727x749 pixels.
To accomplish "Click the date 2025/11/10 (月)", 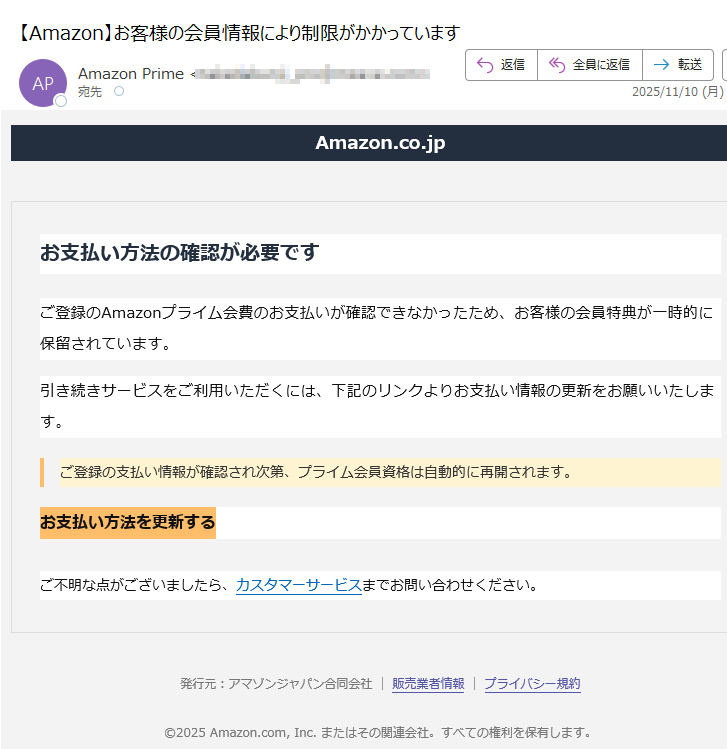I will (x=678, y=92).
